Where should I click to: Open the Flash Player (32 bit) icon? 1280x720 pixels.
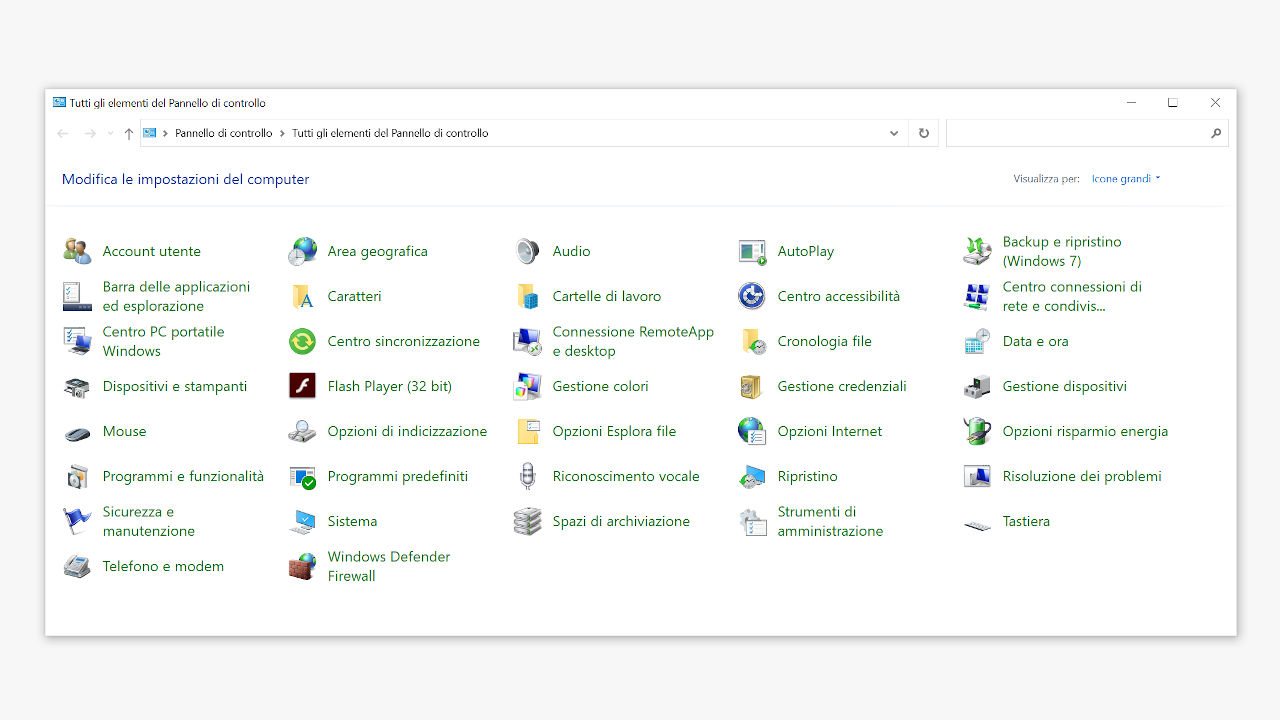click(302, 386)
